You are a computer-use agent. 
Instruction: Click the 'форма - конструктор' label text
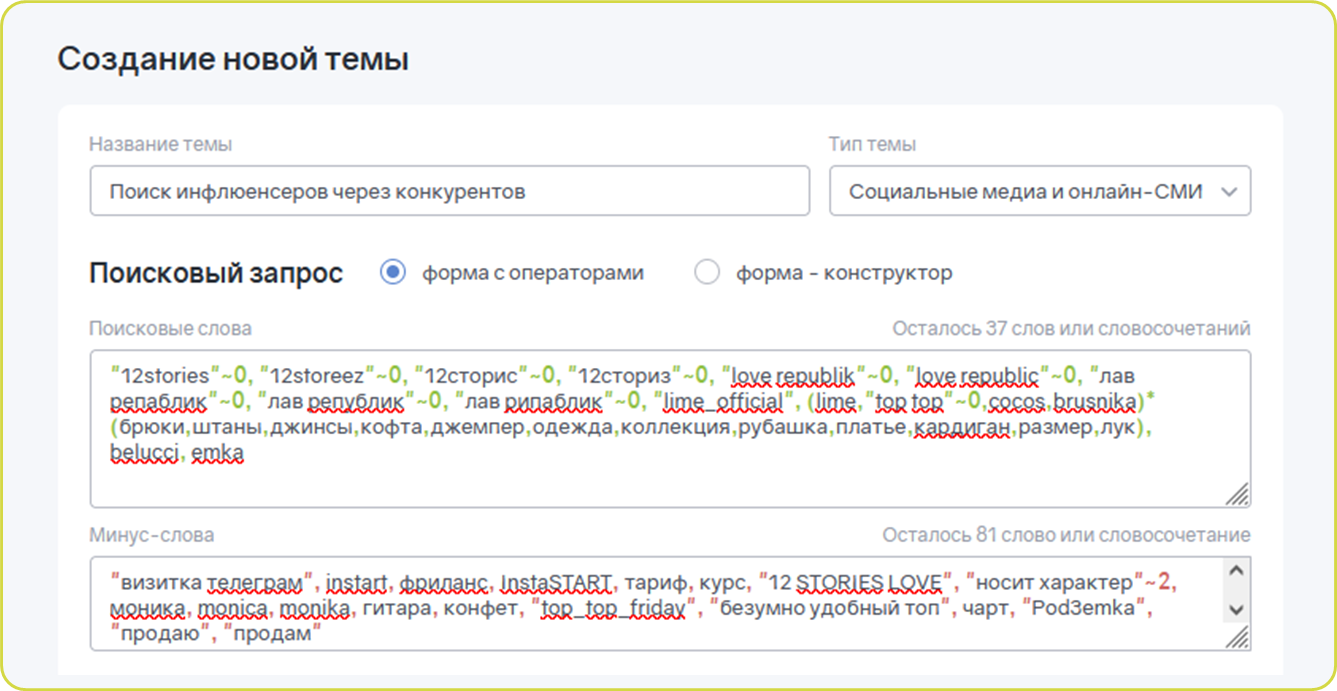click(844, 272)
